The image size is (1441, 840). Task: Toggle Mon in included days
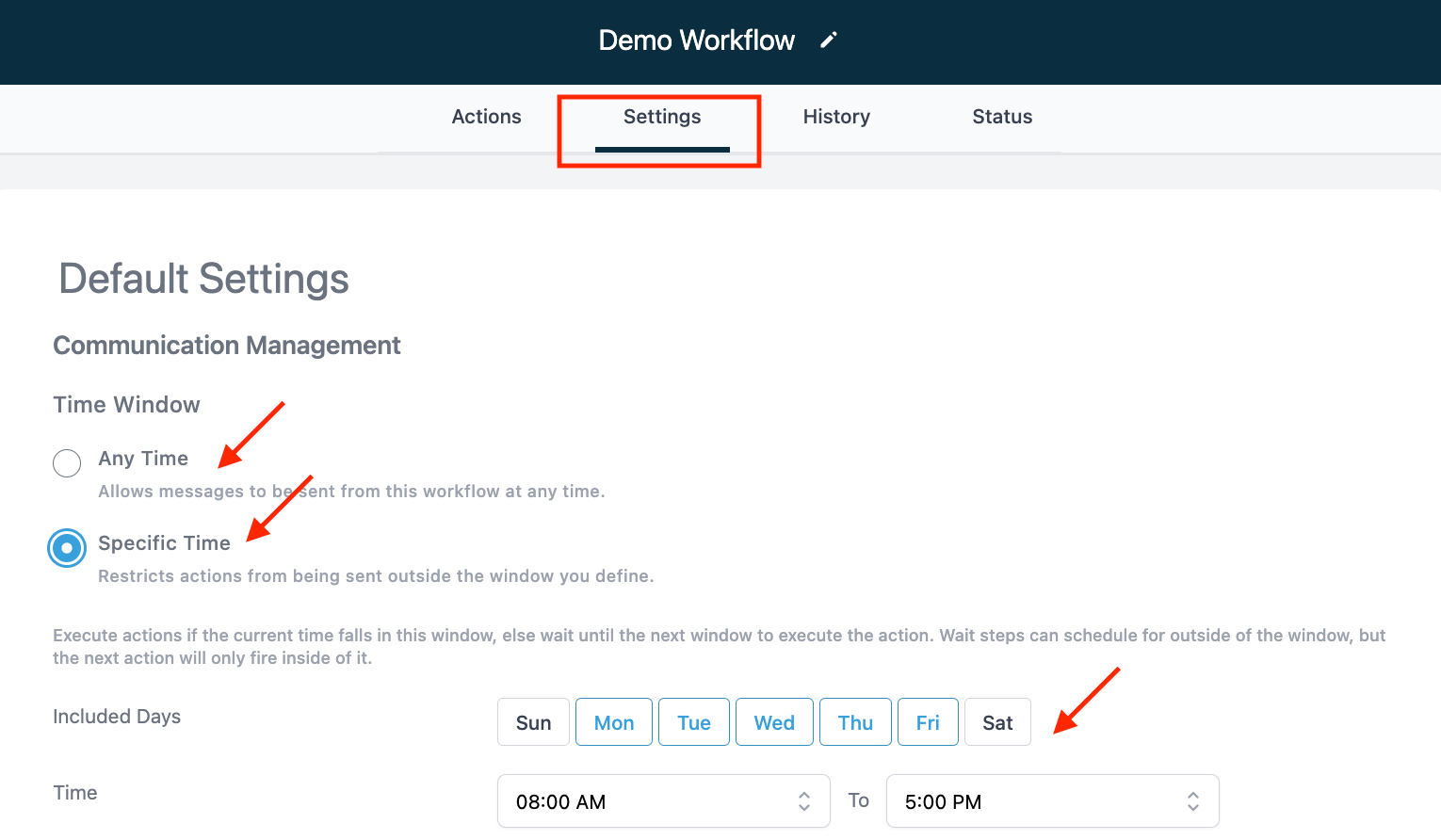point(614,722)
